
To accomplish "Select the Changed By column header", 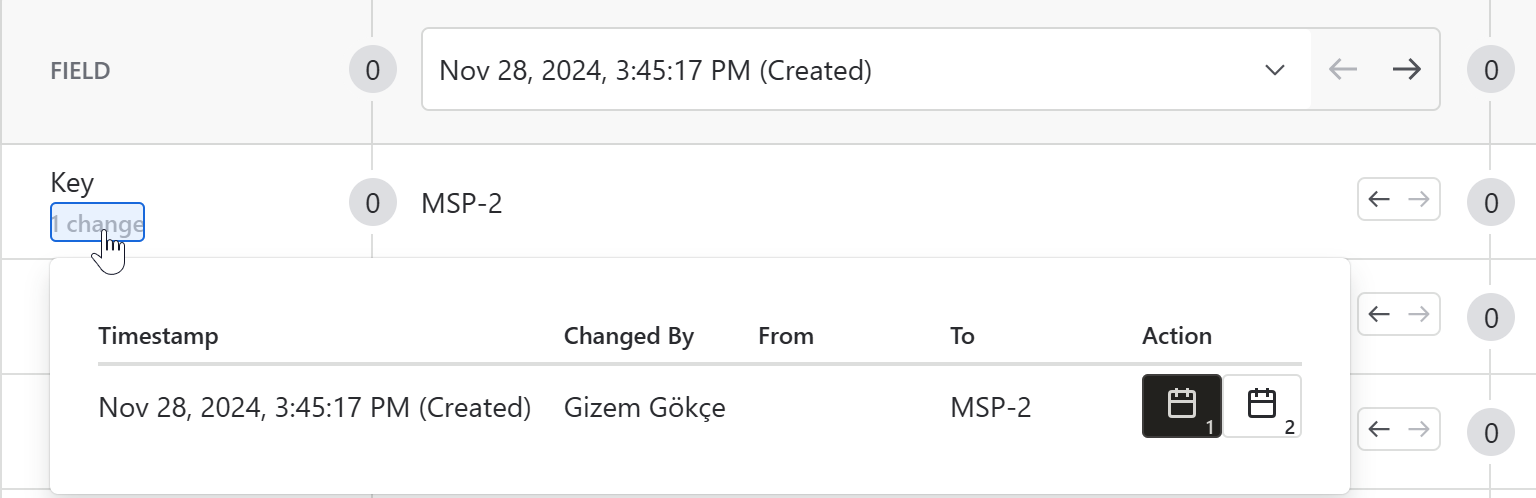I will [x=628, y=336].
